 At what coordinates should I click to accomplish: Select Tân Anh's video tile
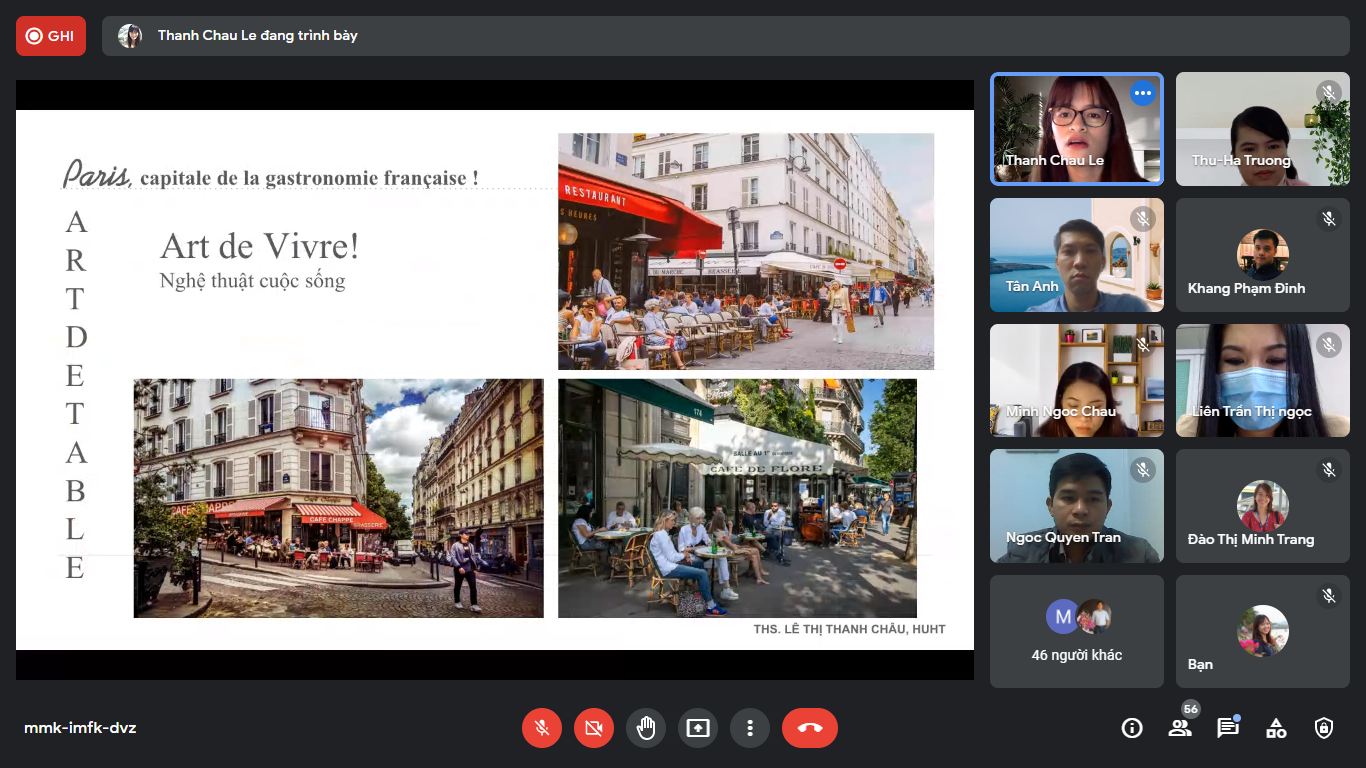tap(1077, 255)
